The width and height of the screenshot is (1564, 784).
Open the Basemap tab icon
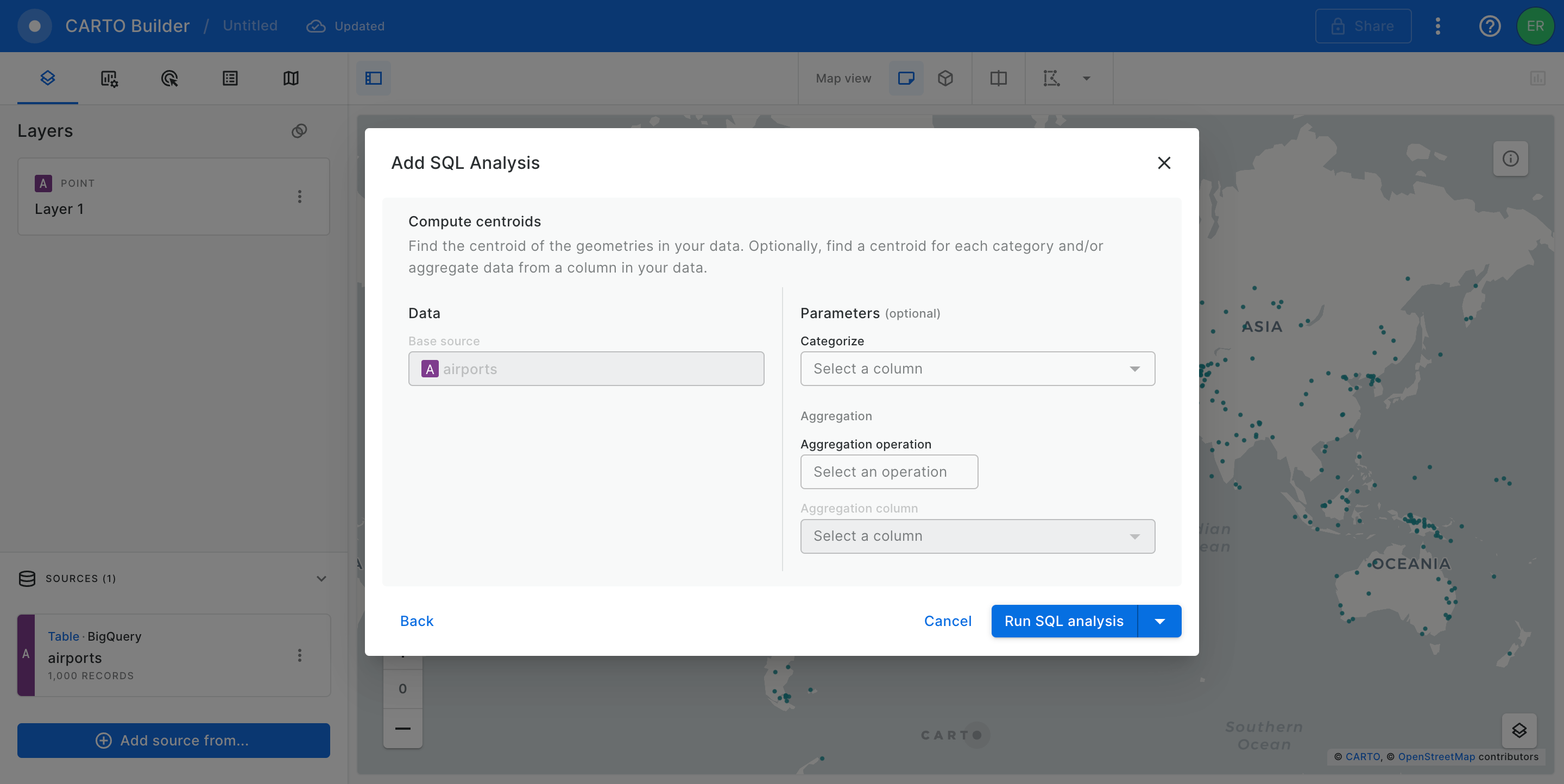point(291,78)
